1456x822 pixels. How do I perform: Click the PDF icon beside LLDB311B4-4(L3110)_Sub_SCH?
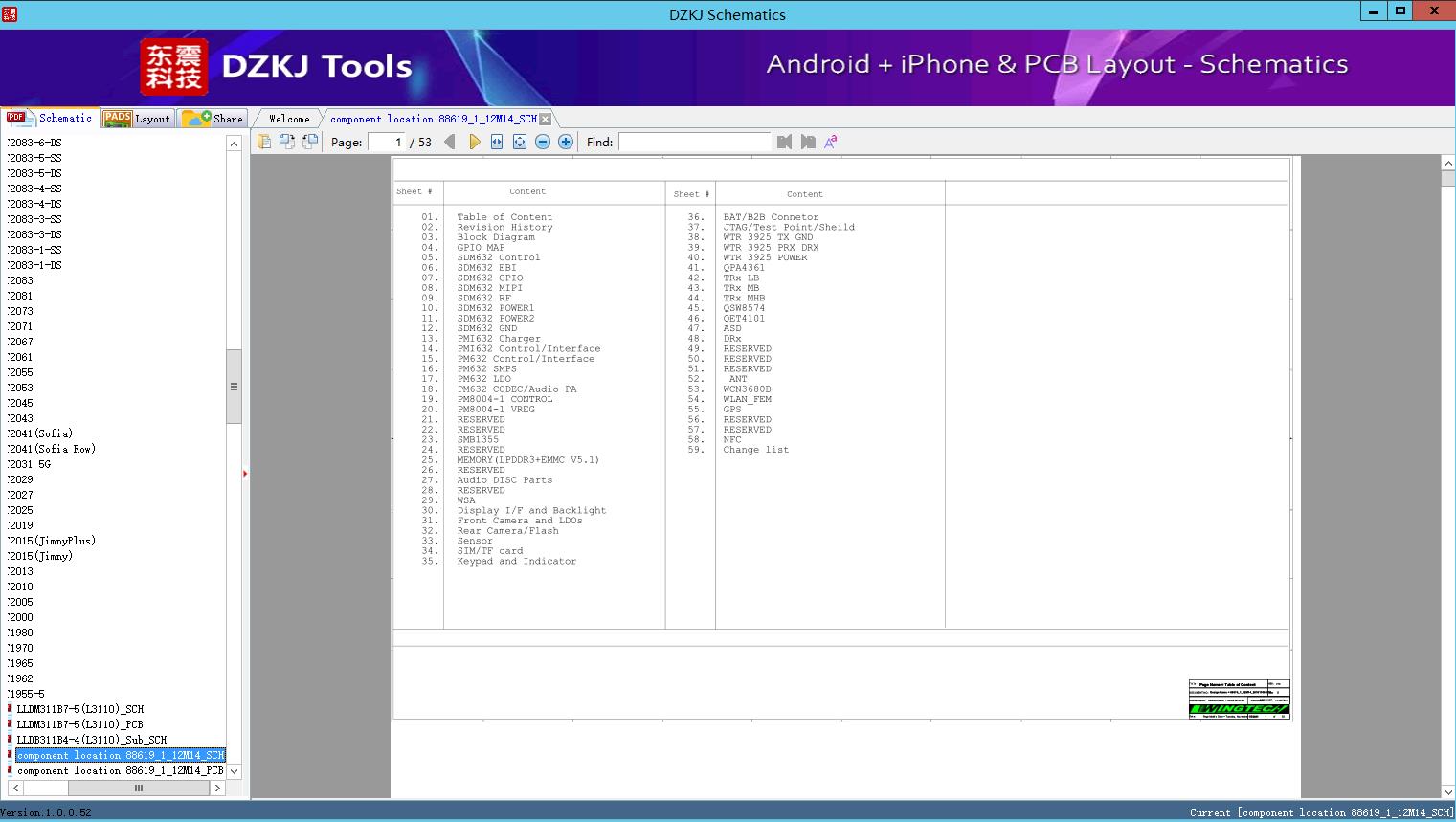[10, 740]
